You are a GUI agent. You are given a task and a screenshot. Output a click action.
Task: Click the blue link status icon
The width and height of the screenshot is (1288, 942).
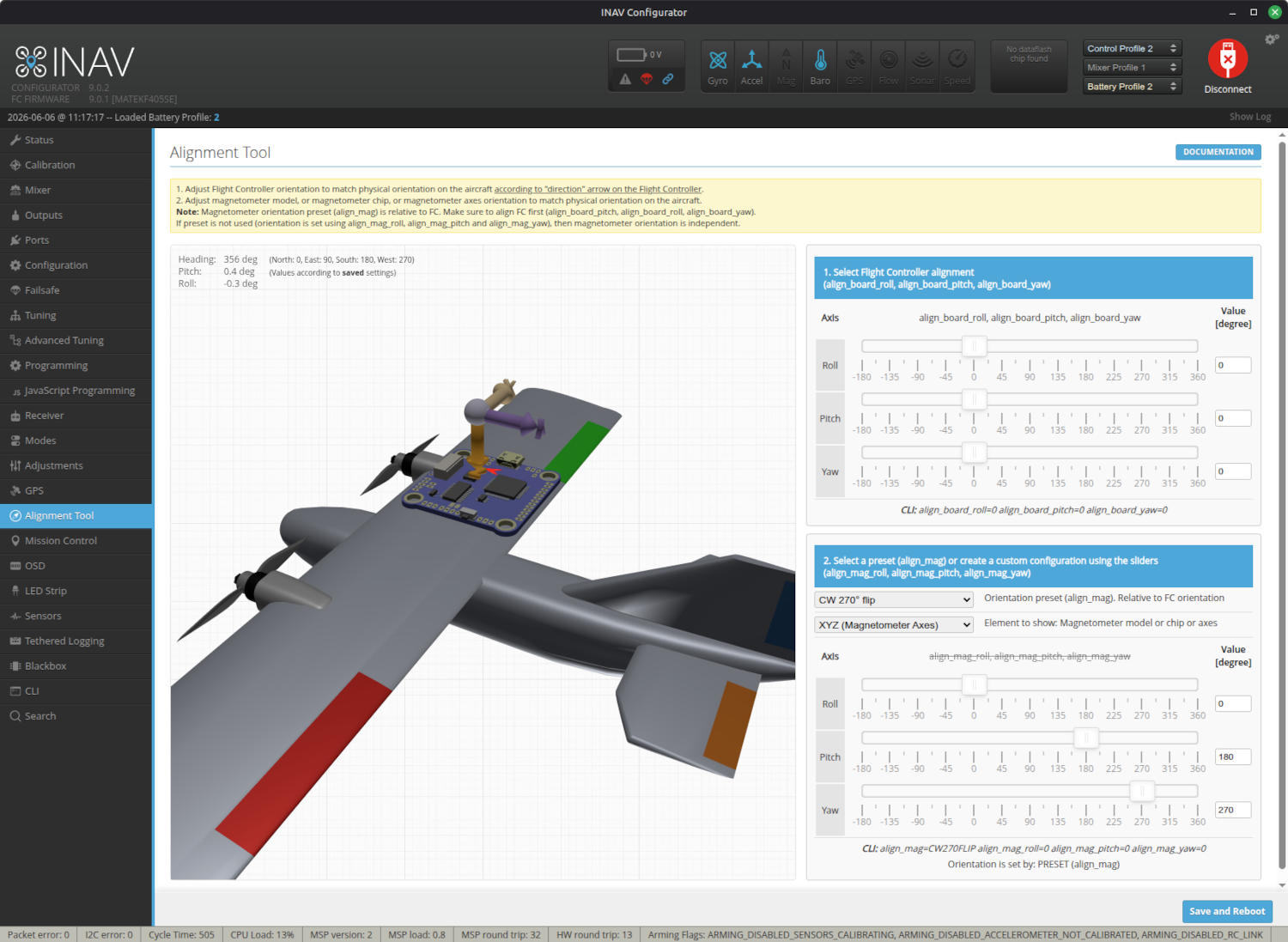click(667, 79)
